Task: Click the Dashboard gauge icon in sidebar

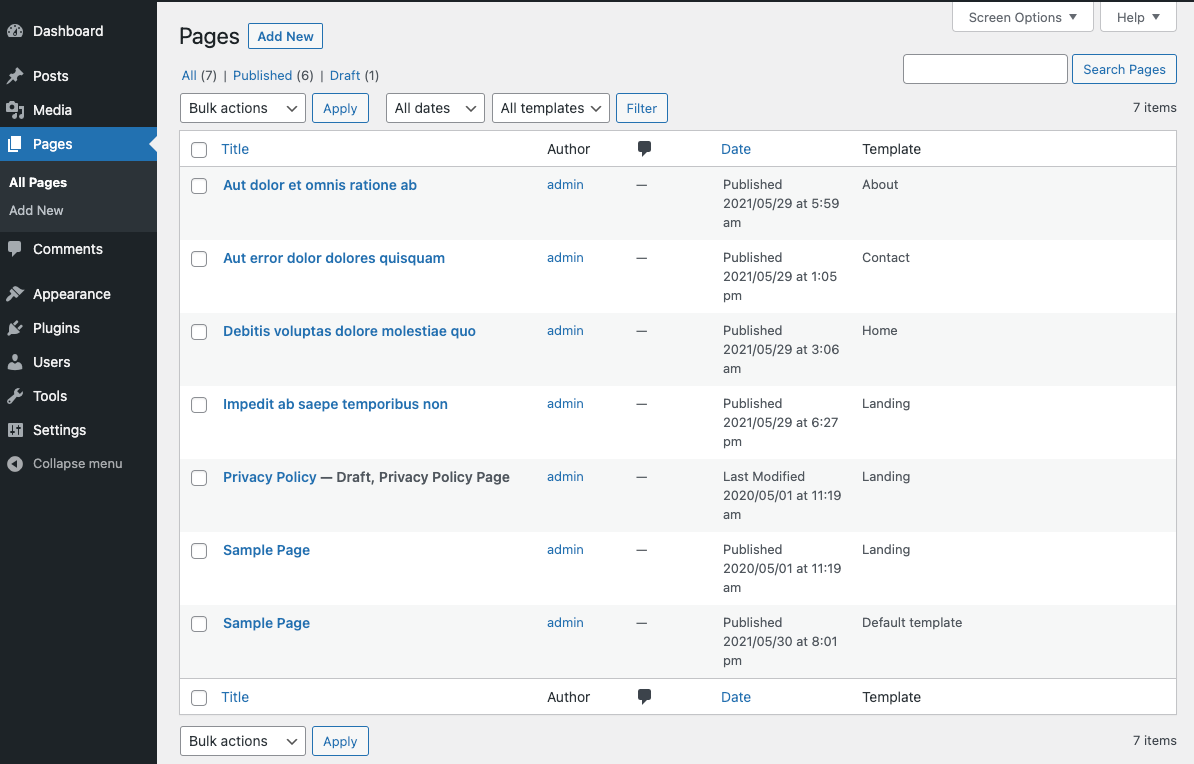Action: tap(15, 31)
